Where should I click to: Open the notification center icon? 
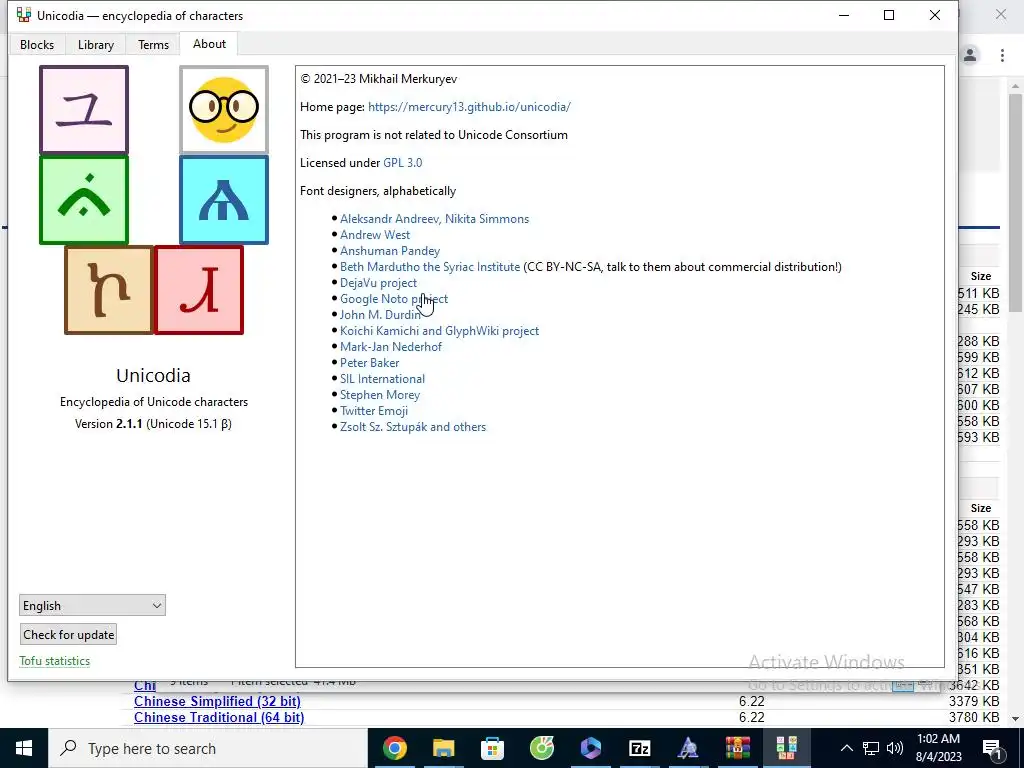992,748
